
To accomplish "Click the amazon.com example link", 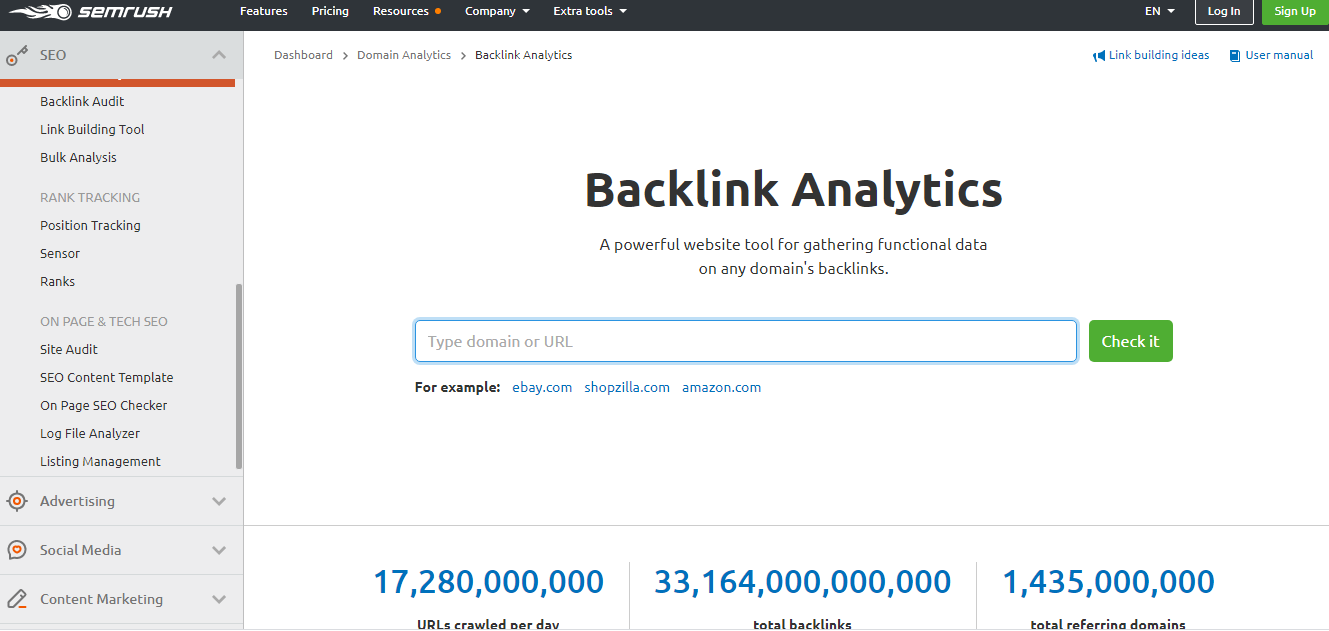I will [721, 387].
